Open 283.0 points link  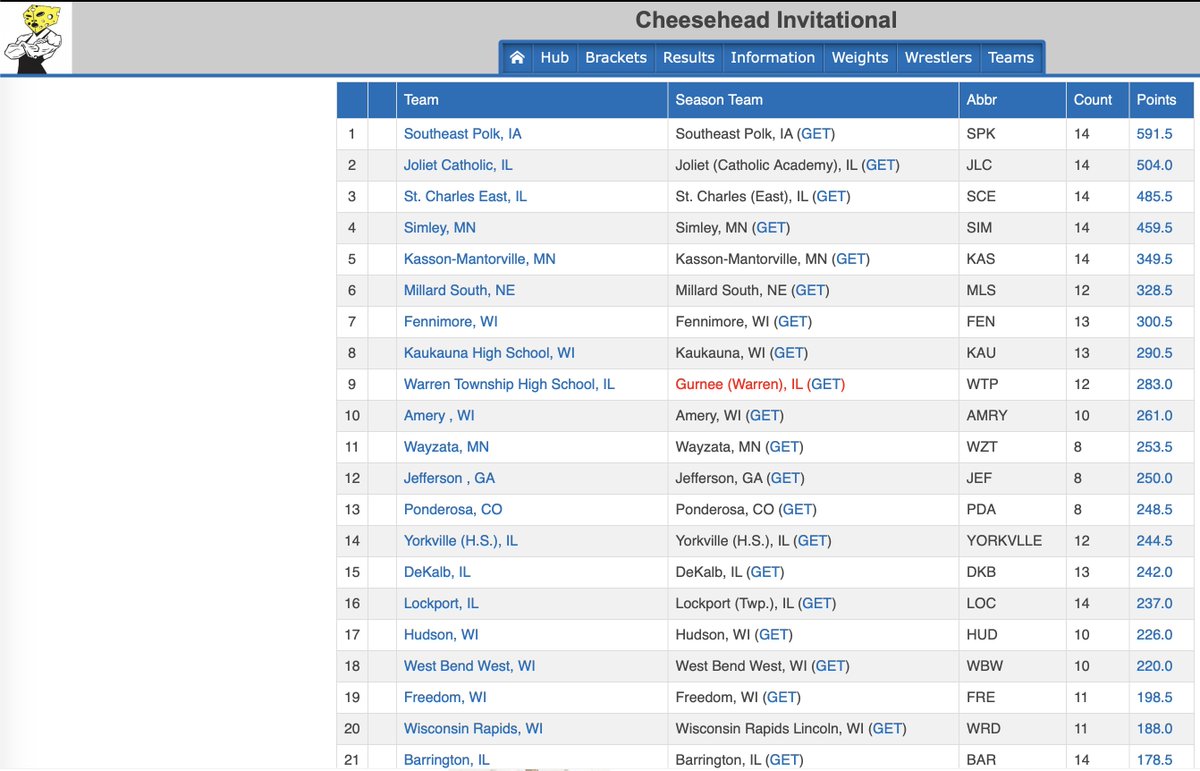(x=1154, y=384)
